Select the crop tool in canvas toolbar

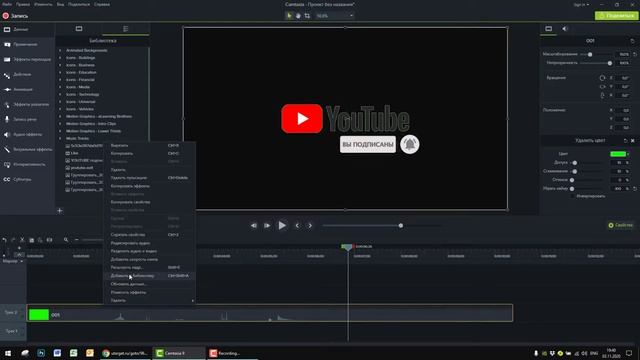(x=307, y=16)
